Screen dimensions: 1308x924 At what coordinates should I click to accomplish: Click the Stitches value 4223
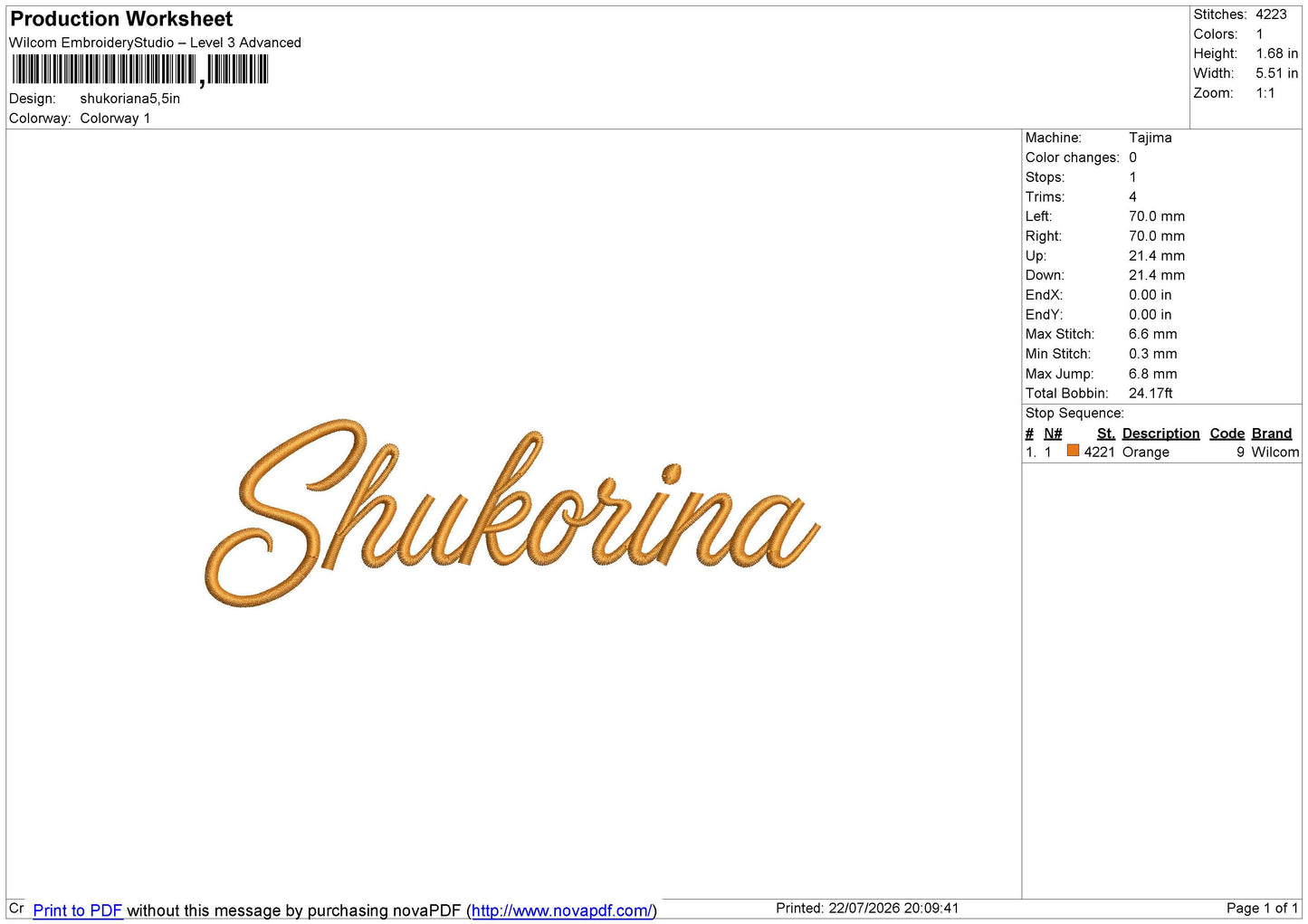pos(1271,14)
